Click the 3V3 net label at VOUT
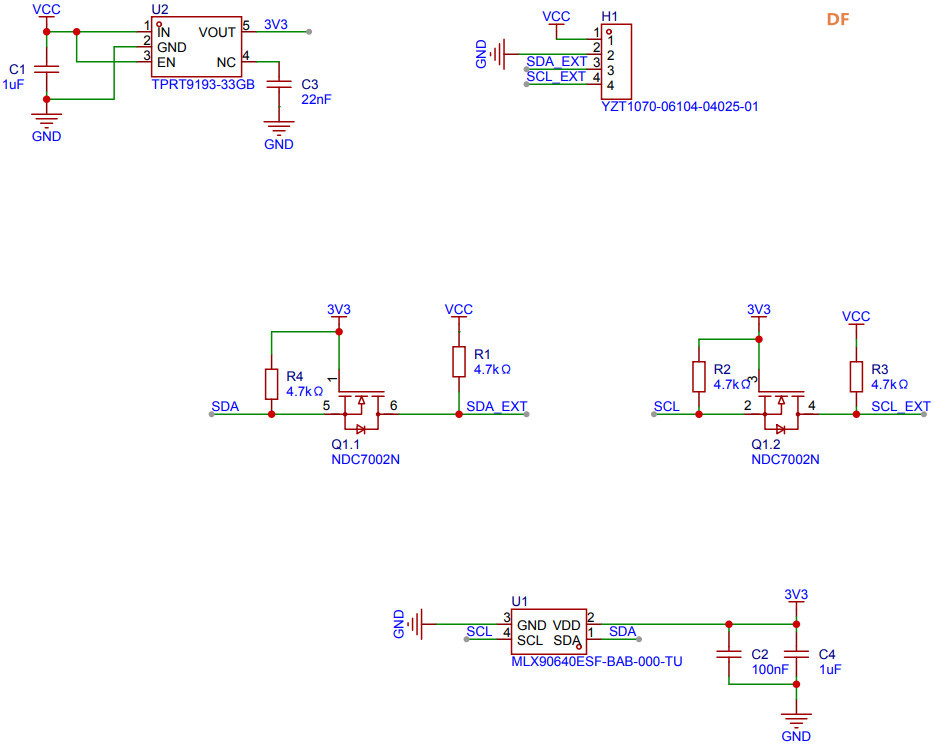This screenshot has width=935, height=747. coord(275,24)
